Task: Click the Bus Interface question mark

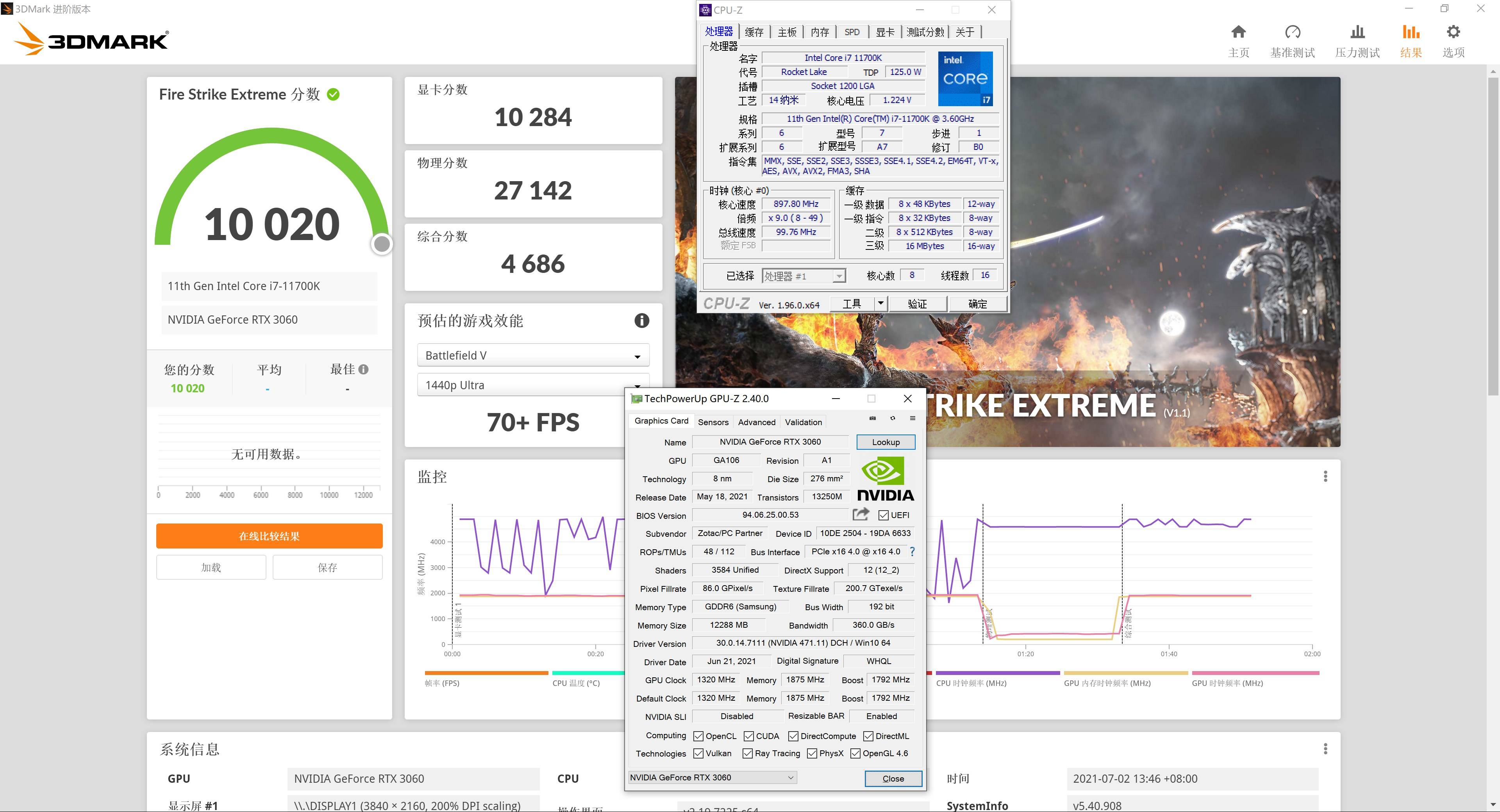Action: coord(912,551)
